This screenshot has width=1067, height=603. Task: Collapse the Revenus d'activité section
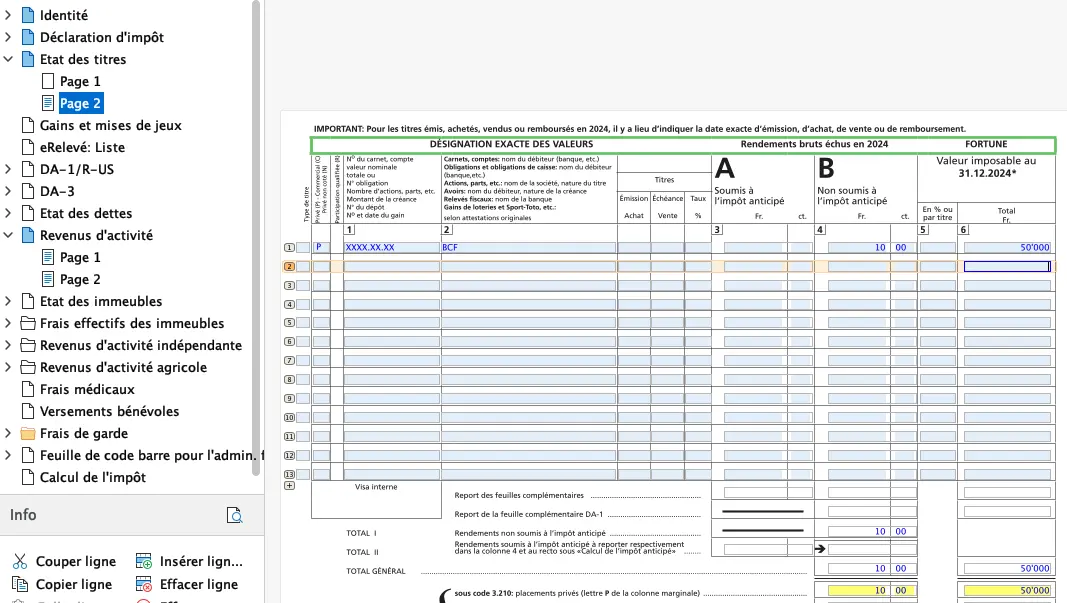[x=8, y=235]
